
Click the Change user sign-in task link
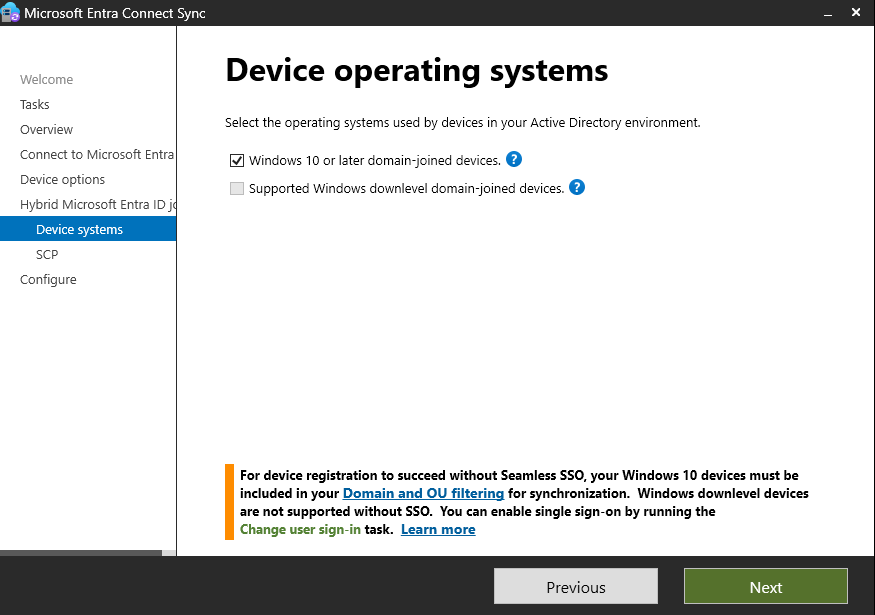tap(300, 529)
